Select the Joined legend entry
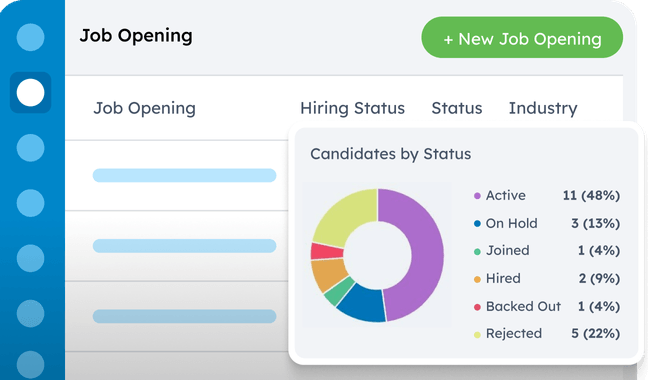Image resolution: width=648 pixels, height=380 pixels. (x=547, y=251)
